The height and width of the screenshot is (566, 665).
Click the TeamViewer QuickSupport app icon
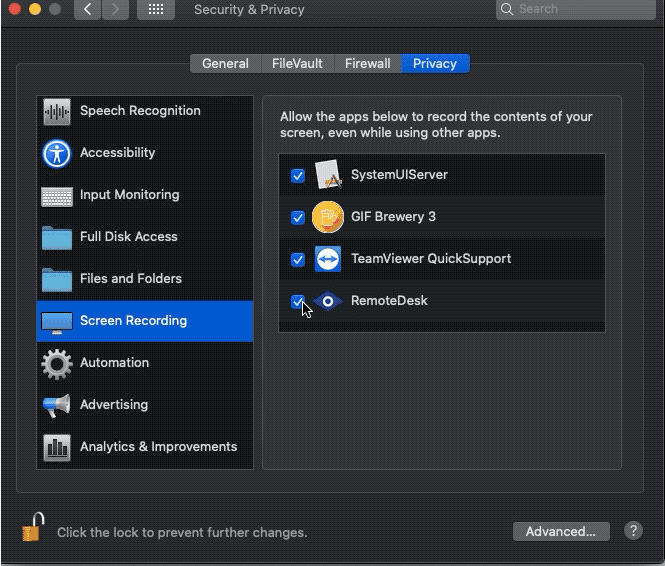[328, 259]
